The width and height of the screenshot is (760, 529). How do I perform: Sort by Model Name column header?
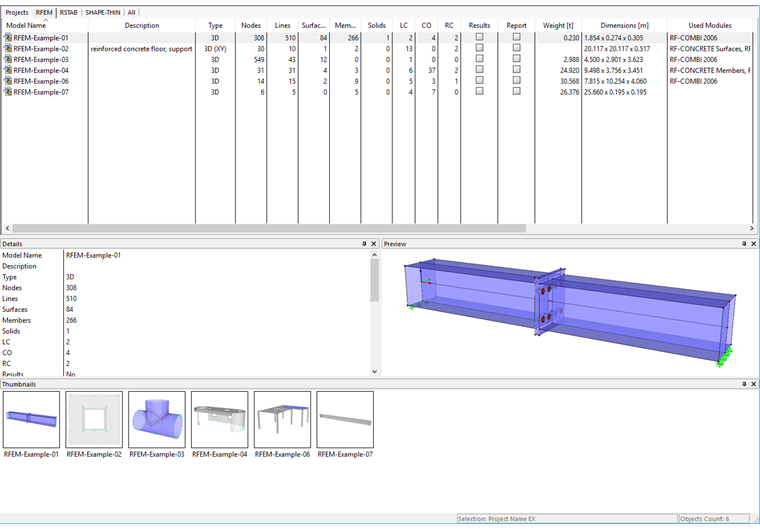coord(45,25)
